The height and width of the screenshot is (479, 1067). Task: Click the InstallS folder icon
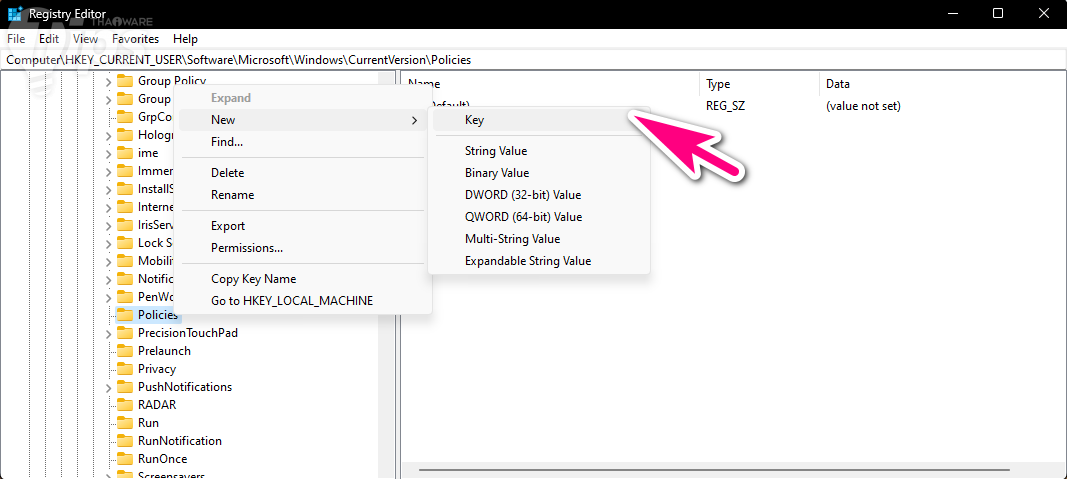click(125, 188)
